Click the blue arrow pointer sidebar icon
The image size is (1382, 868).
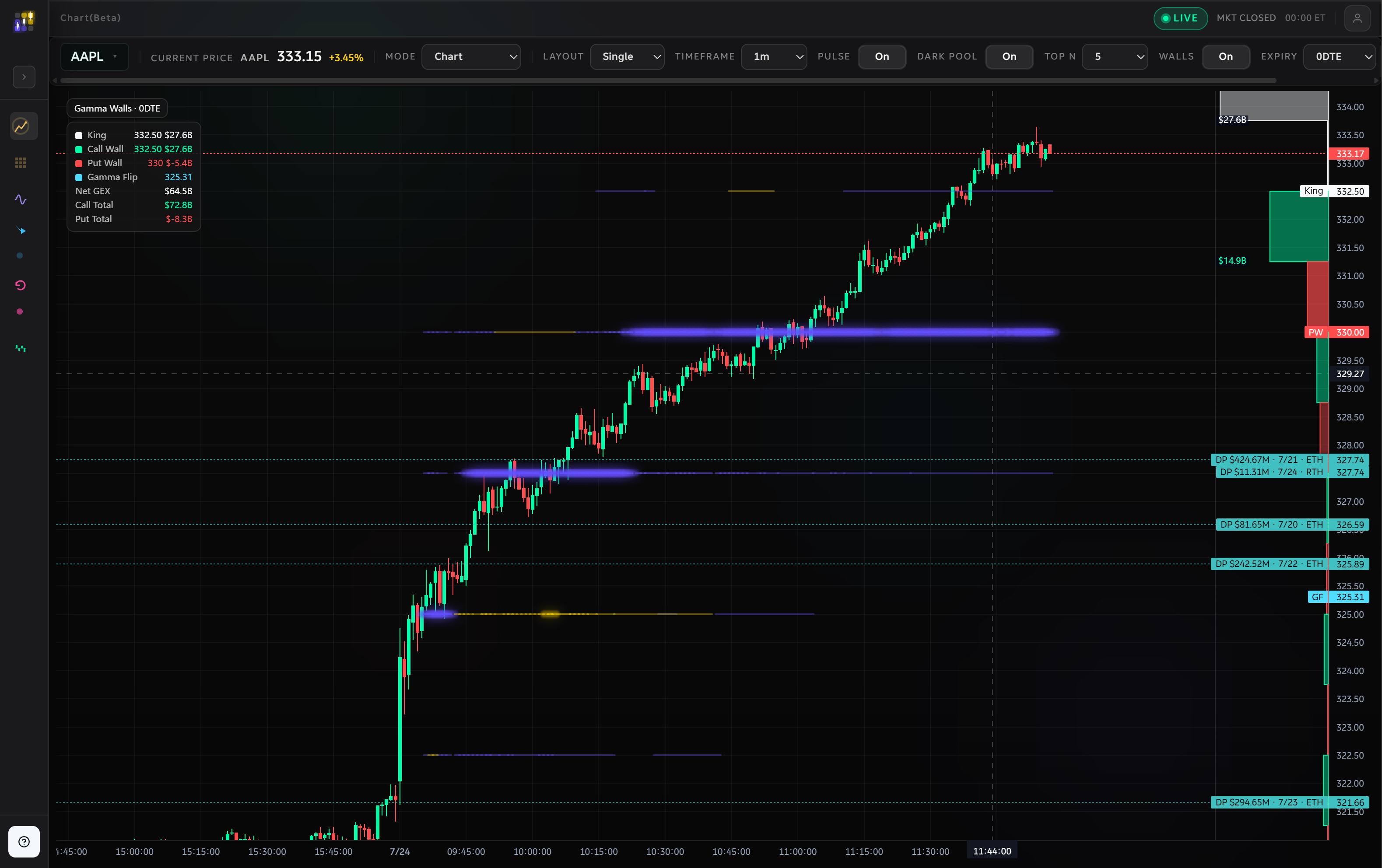click(21, 231)
